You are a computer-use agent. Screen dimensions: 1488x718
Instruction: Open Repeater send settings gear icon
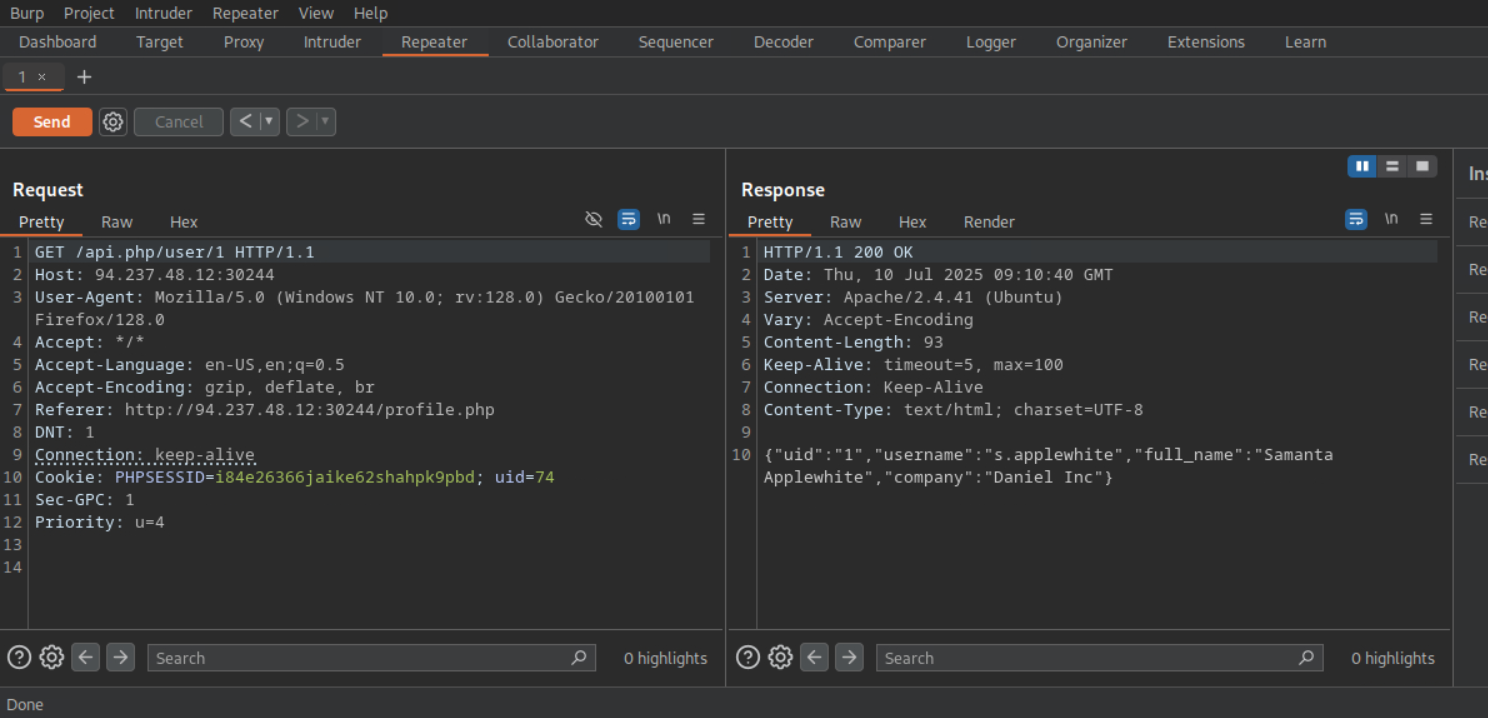pos(113,122)
